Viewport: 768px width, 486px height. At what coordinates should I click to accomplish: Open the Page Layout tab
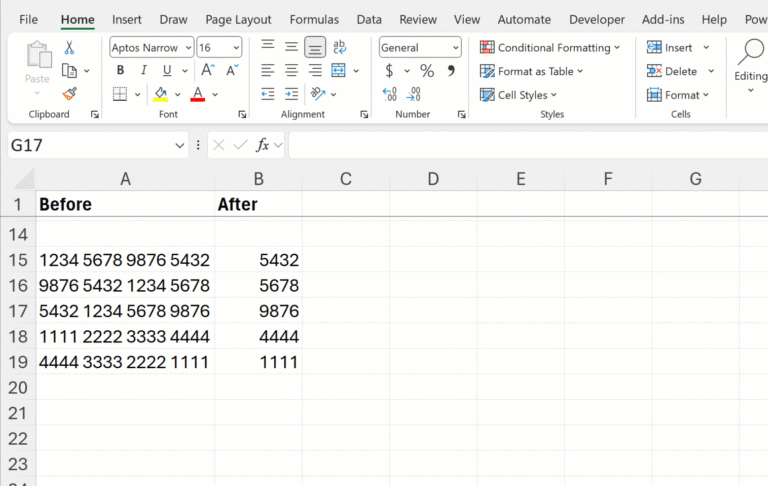(238, 19)
